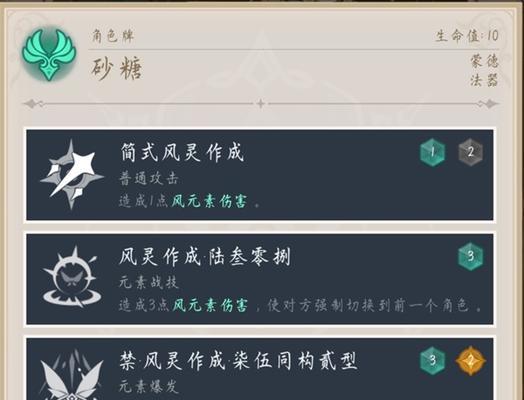Select the 禁·风灵作成·柒伍同构贰型 skill title
This screenshot has width=524, height=400.
pyautogui.click(x=238, y=361)
